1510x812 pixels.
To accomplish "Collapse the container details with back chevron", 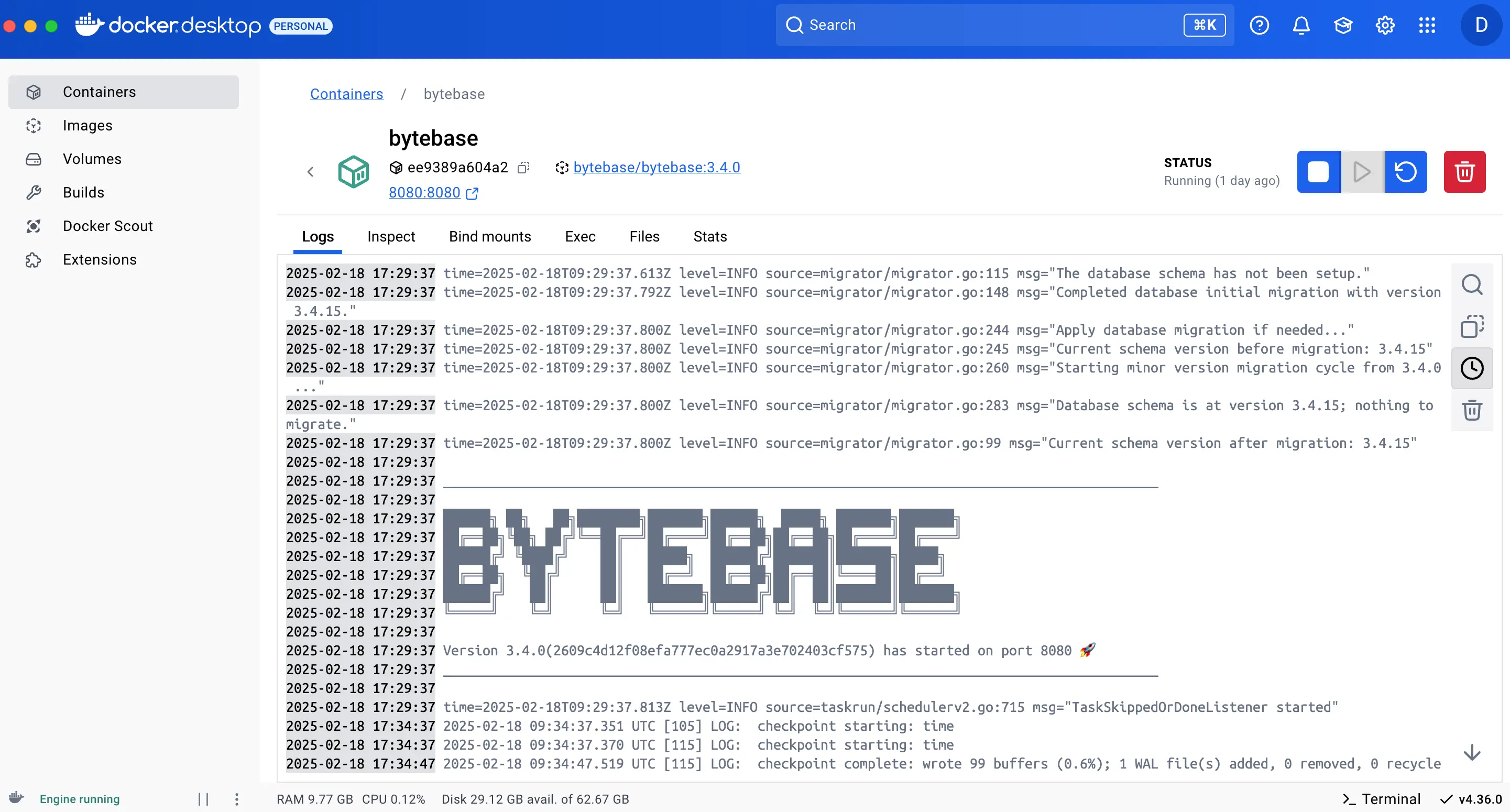I will 311,172.
